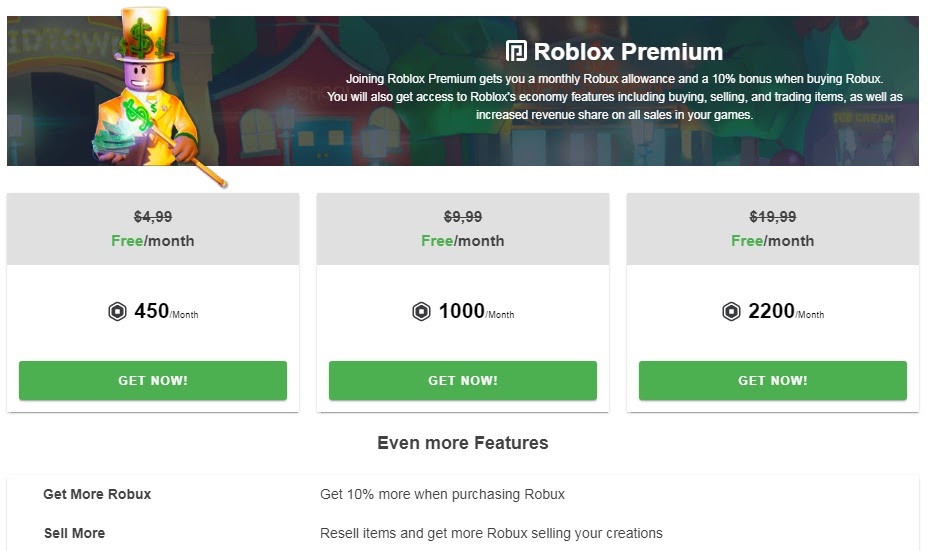Click the crossed-out $4,99 price
Viewport: 929px width, 551px height.
point(153,216)
